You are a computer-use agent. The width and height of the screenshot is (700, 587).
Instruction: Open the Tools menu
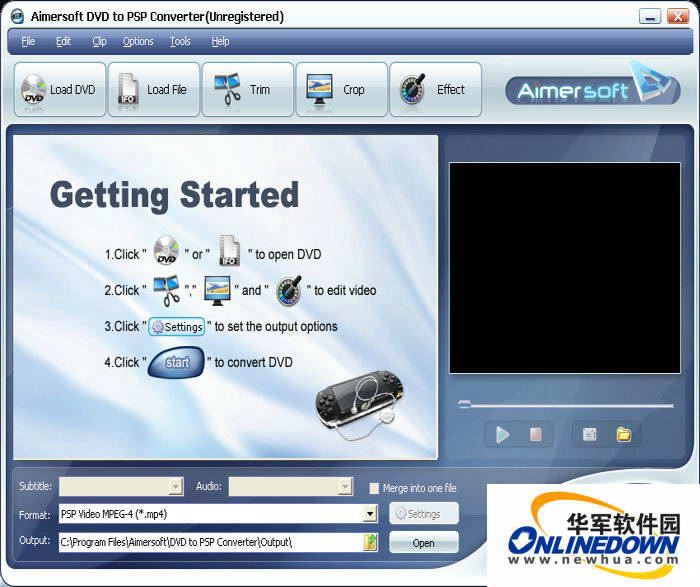[x=180, y=42]
